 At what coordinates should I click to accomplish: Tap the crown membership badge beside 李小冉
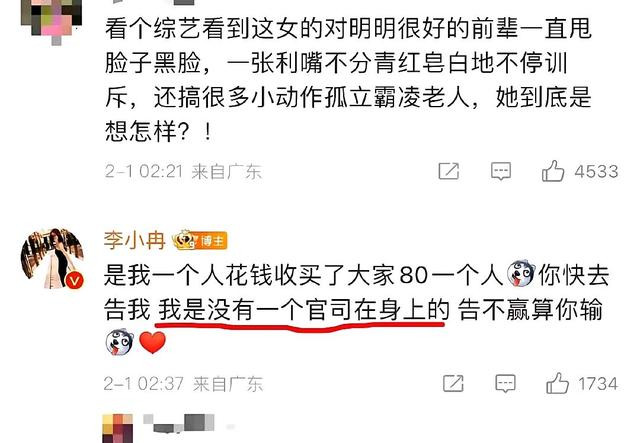click(x=184, y=240)
